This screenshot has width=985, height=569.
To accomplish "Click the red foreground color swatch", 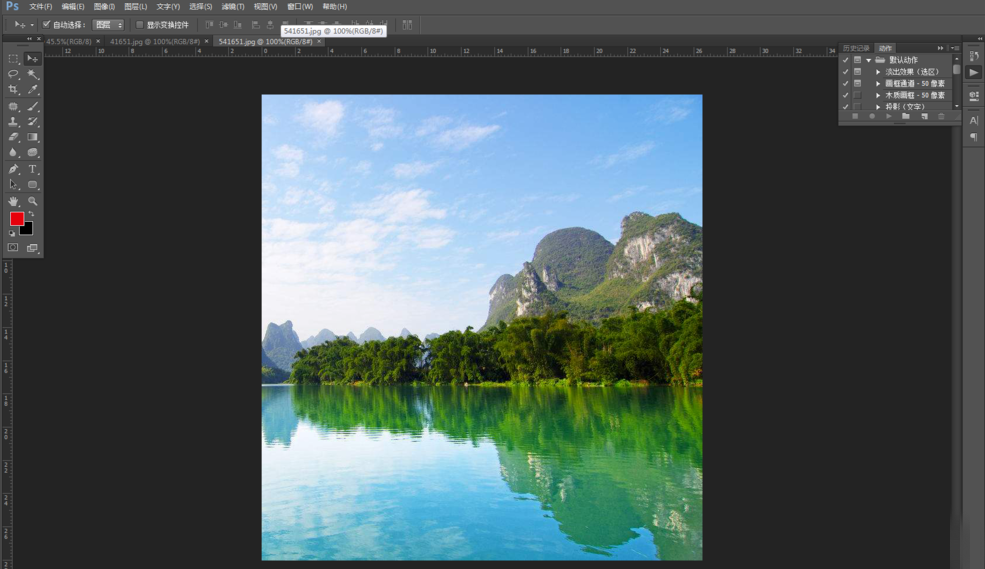I will [x=17, y=219].
